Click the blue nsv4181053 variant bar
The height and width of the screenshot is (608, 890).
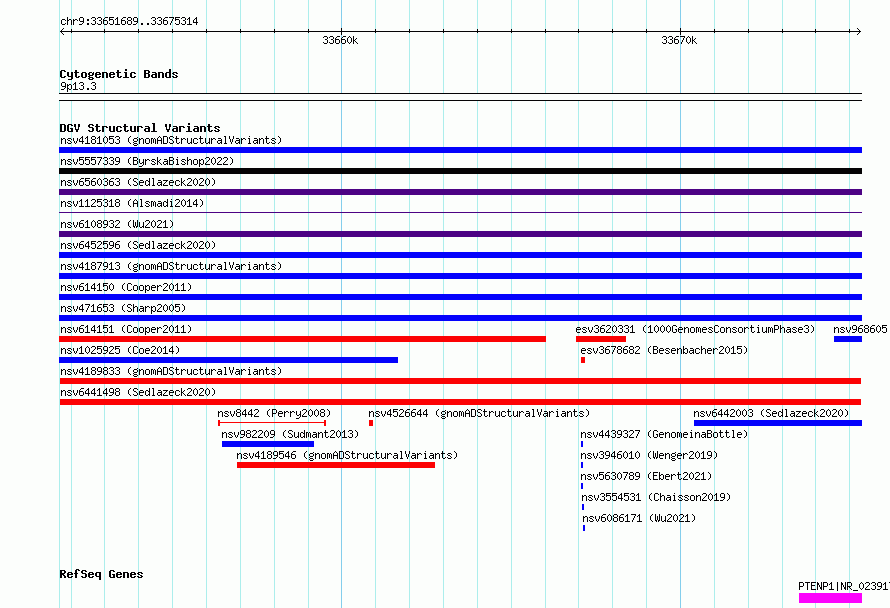(x=460, y=150)
